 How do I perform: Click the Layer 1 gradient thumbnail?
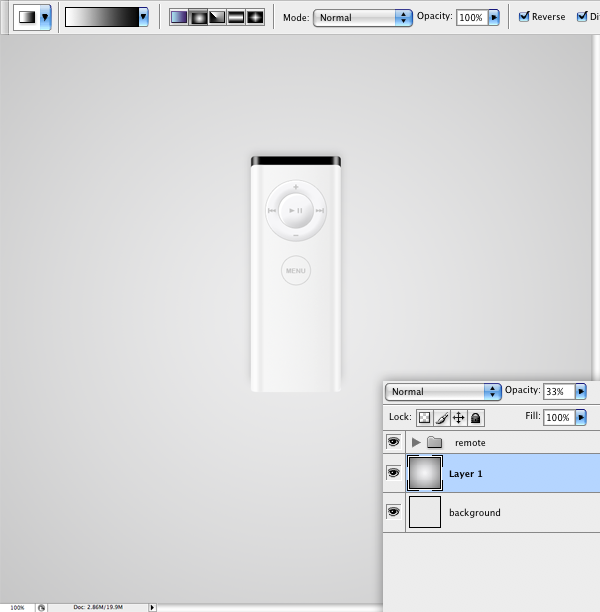(x=425, y=473)
